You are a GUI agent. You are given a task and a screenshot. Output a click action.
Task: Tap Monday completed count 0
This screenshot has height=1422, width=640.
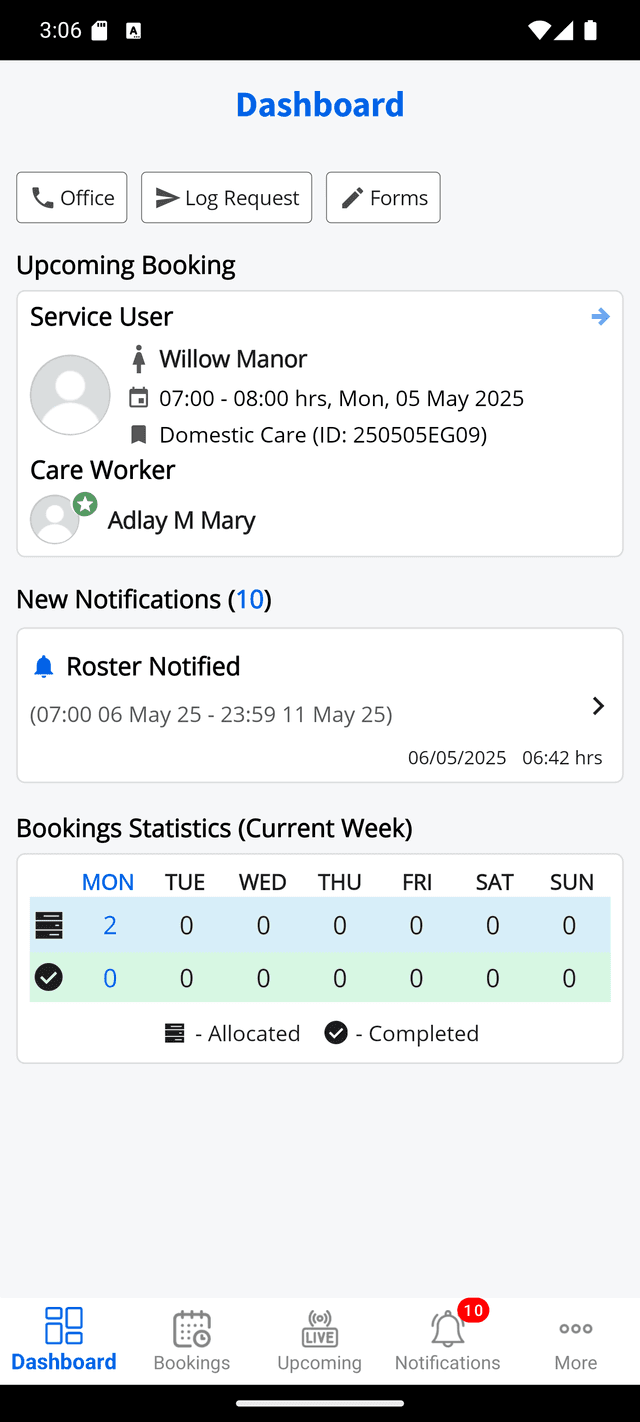(110, 977)
